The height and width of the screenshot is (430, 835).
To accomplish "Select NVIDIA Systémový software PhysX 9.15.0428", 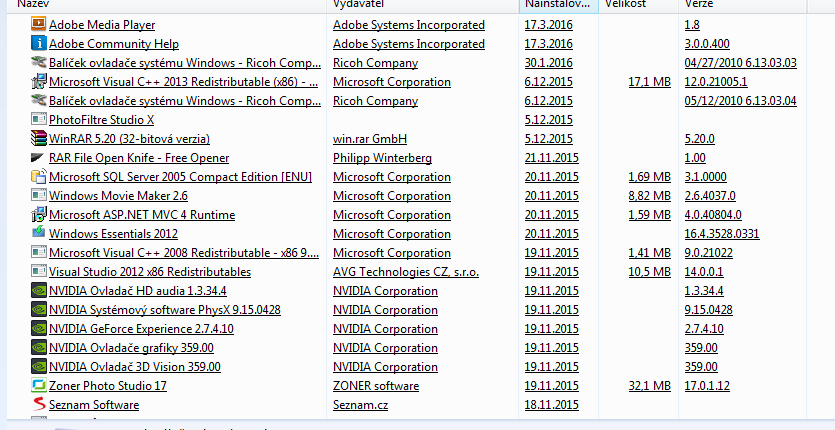I will (165, 310).
